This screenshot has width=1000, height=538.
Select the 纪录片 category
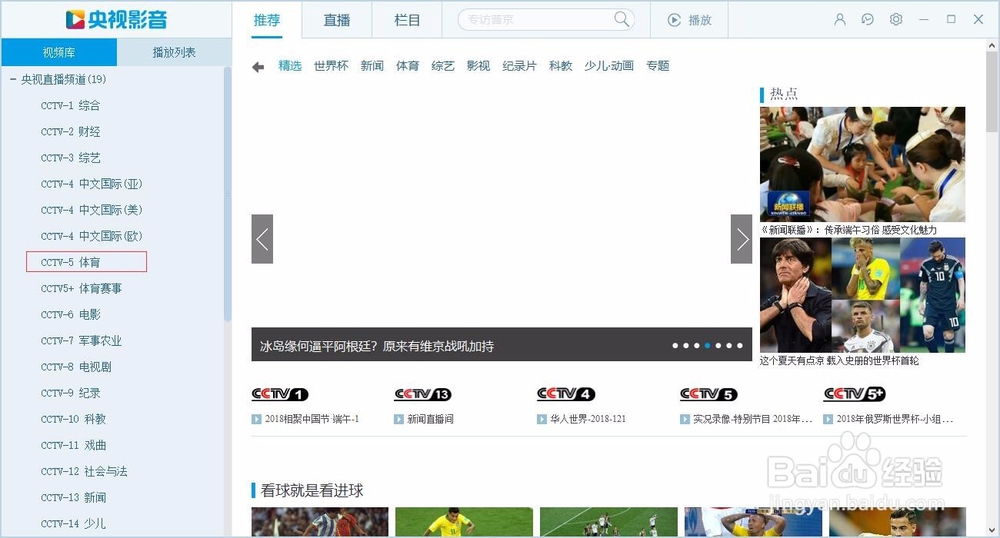tap(520, 66)
